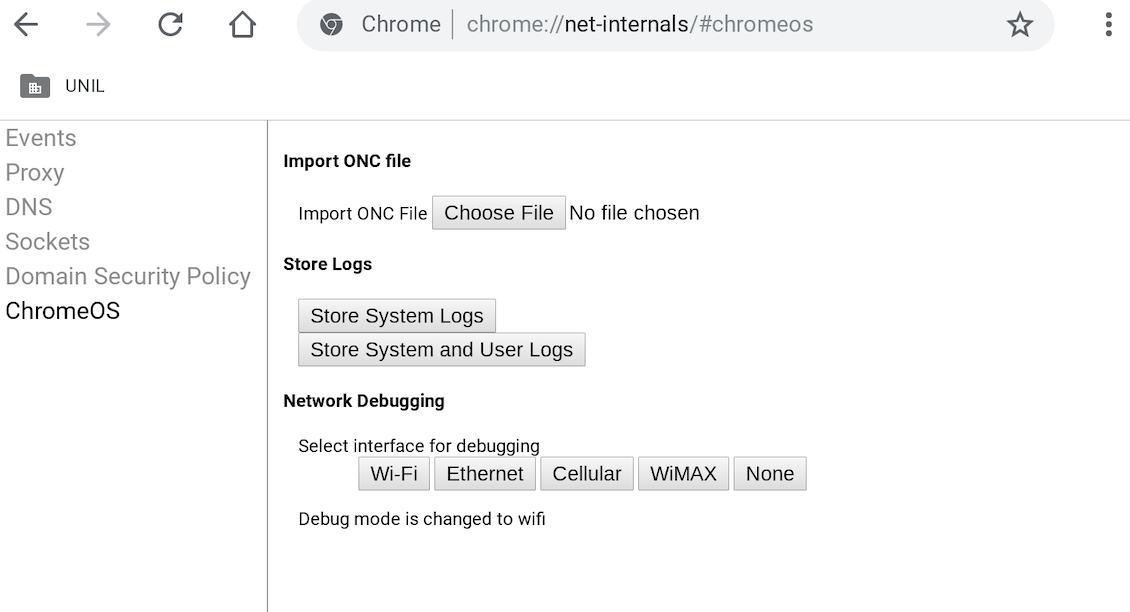
Task: Click Store System and User Logs
Action: point(441,350)
